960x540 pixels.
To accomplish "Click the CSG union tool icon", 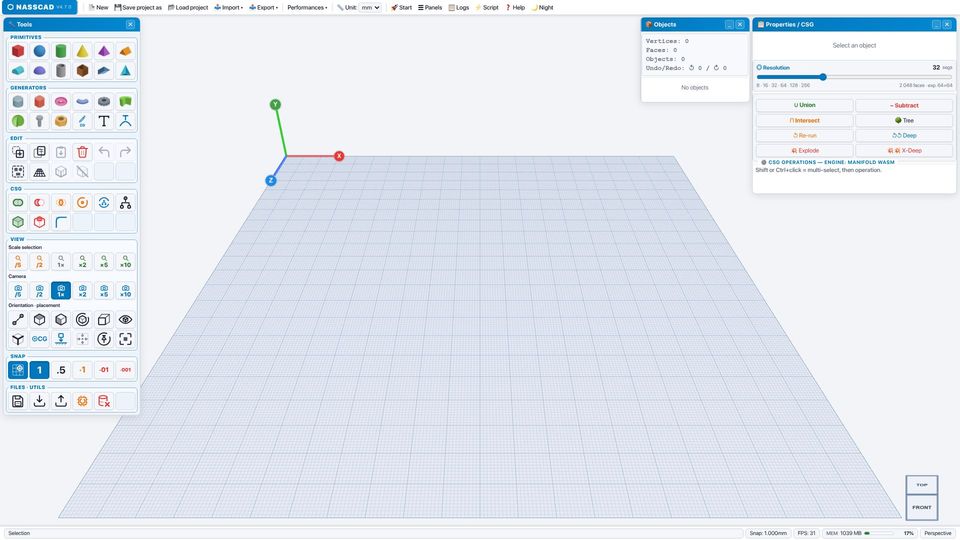I will (18, 202).
